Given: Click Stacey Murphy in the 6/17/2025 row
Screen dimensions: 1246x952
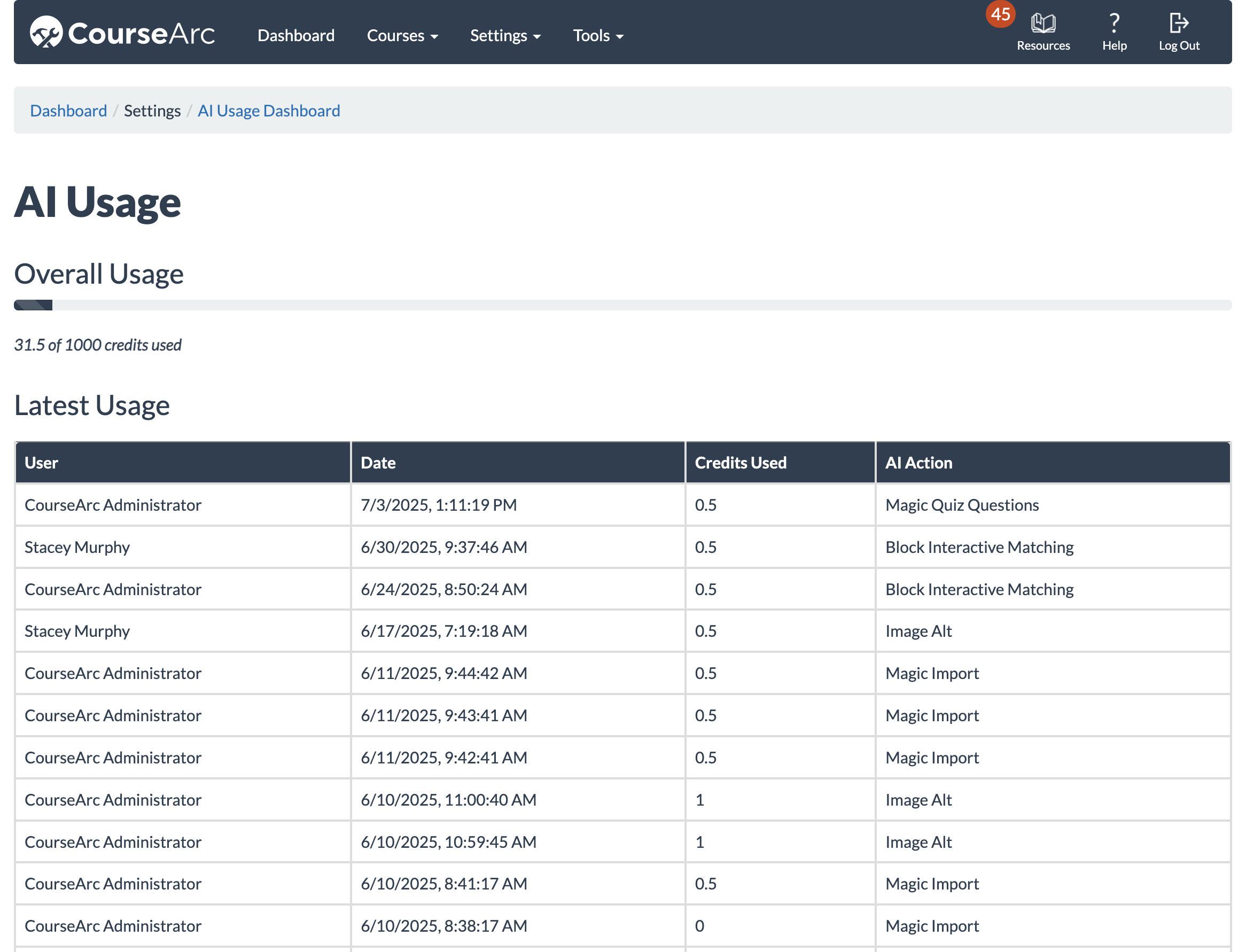Looking at the screenshot, I should click(77, 631).
